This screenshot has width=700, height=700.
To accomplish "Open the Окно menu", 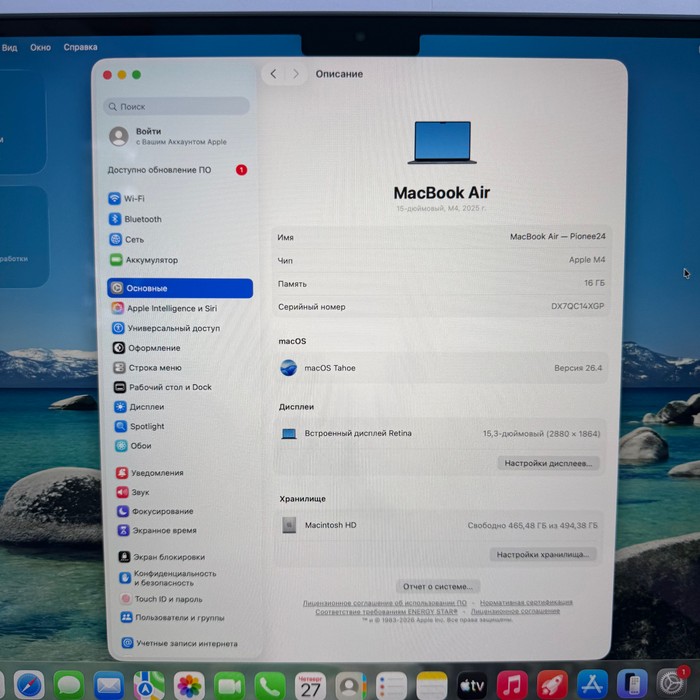I will click(x=40, y=47).
